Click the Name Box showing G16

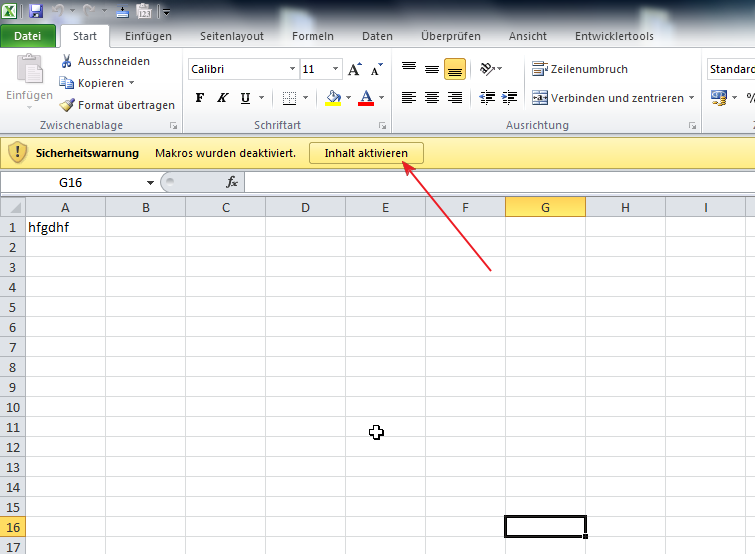pos(71,182)
